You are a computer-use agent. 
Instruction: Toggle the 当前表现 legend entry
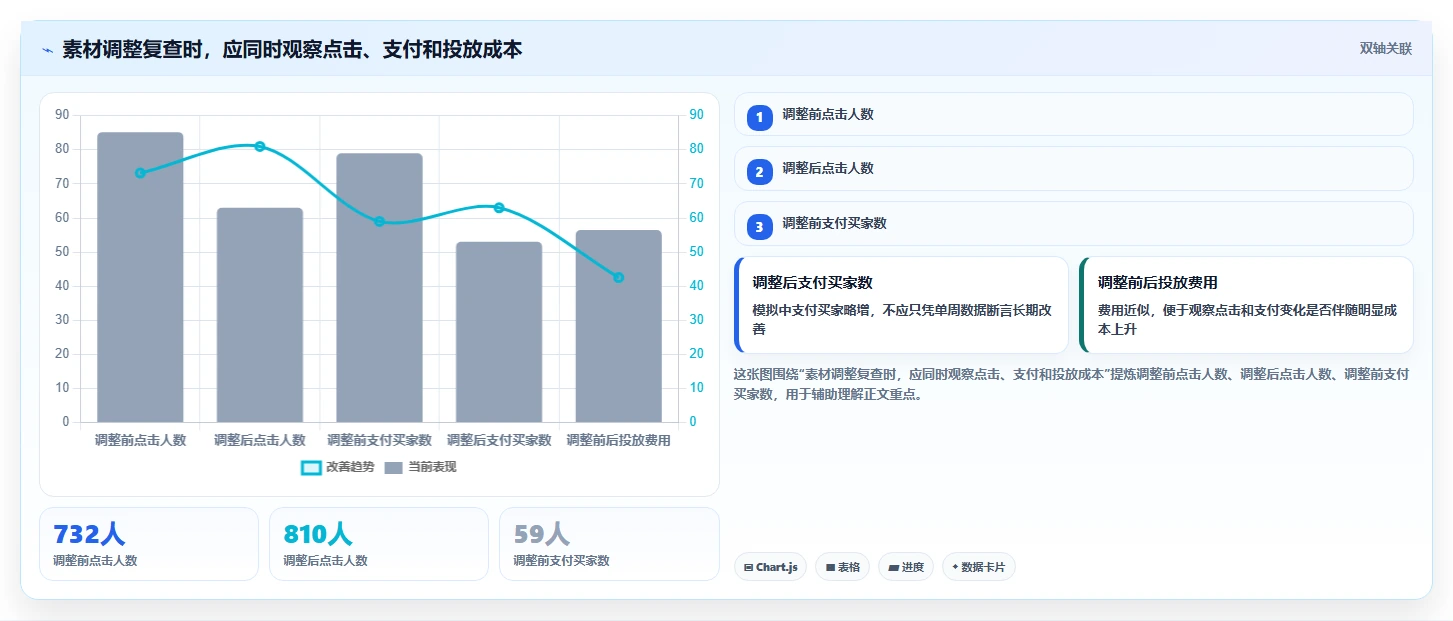click(420, 467)
